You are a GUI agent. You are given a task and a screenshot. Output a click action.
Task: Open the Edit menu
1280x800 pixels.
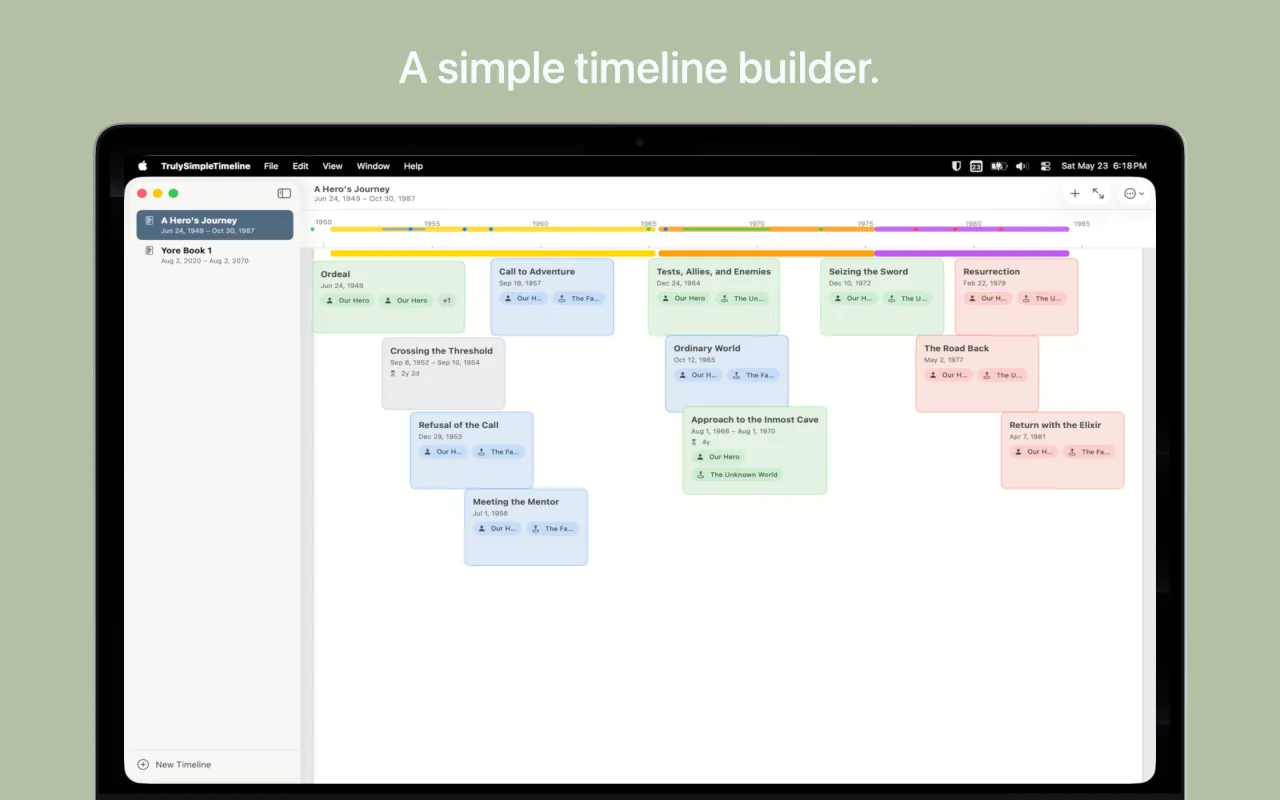(x=300, y=166)
